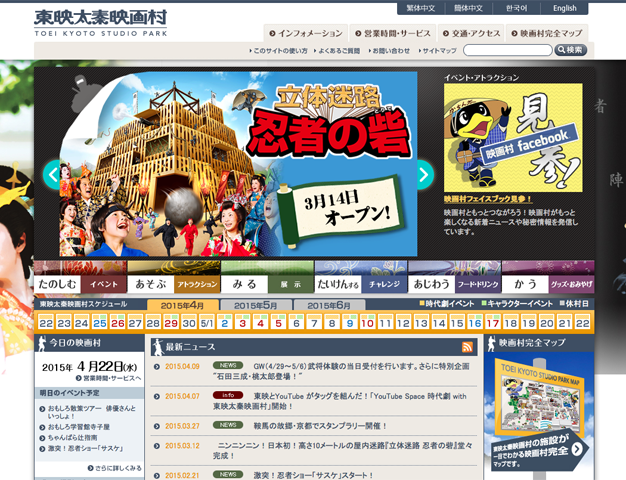The height and width of the screenshot is (480, 626).
Task: Open the 交通・アクセス tab
Action: [x=471, y=34]
